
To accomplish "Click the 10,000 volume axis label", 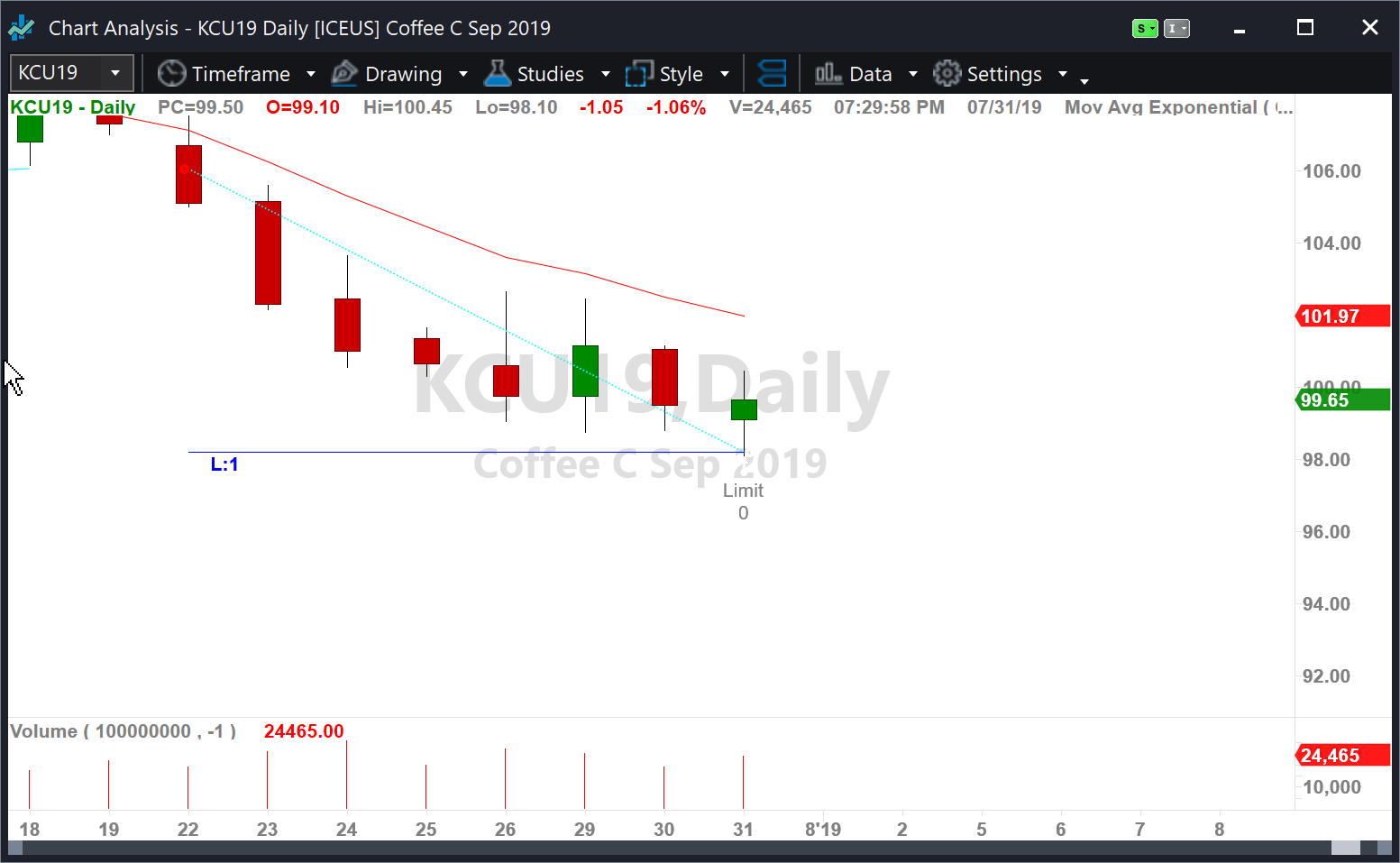I will 1331,787.
